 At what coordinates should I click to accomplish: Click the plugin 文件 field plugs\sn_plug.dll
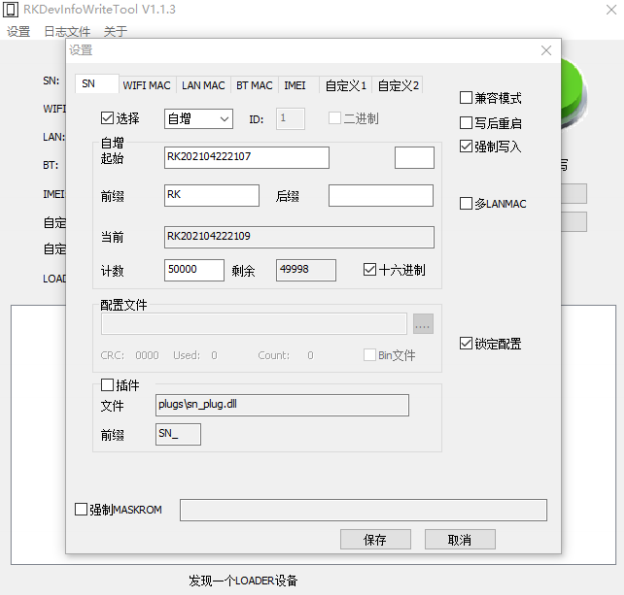tap(282, 405)
